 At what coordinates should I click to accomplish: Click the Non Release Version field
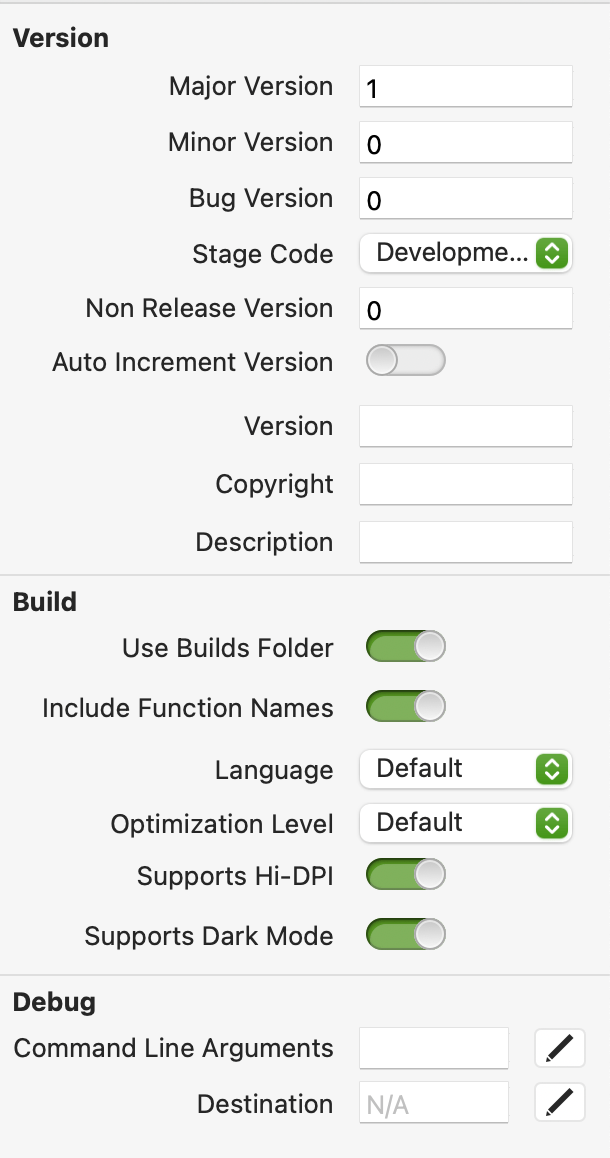(x=465, y=307)
